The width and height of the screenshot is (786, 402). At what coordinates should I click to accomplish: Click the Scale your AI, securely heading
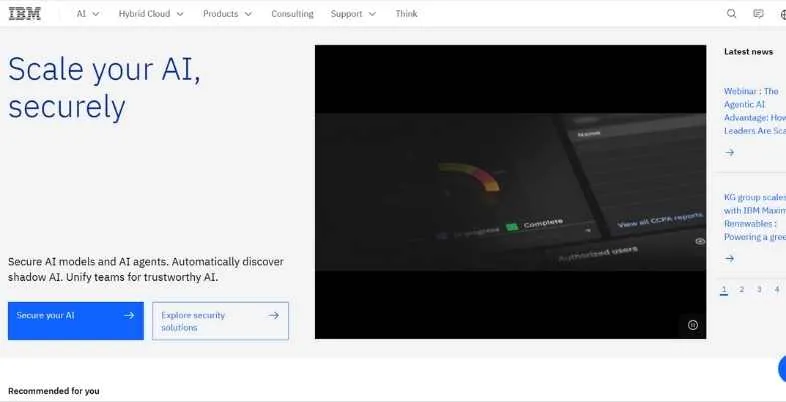coord(104,88)
